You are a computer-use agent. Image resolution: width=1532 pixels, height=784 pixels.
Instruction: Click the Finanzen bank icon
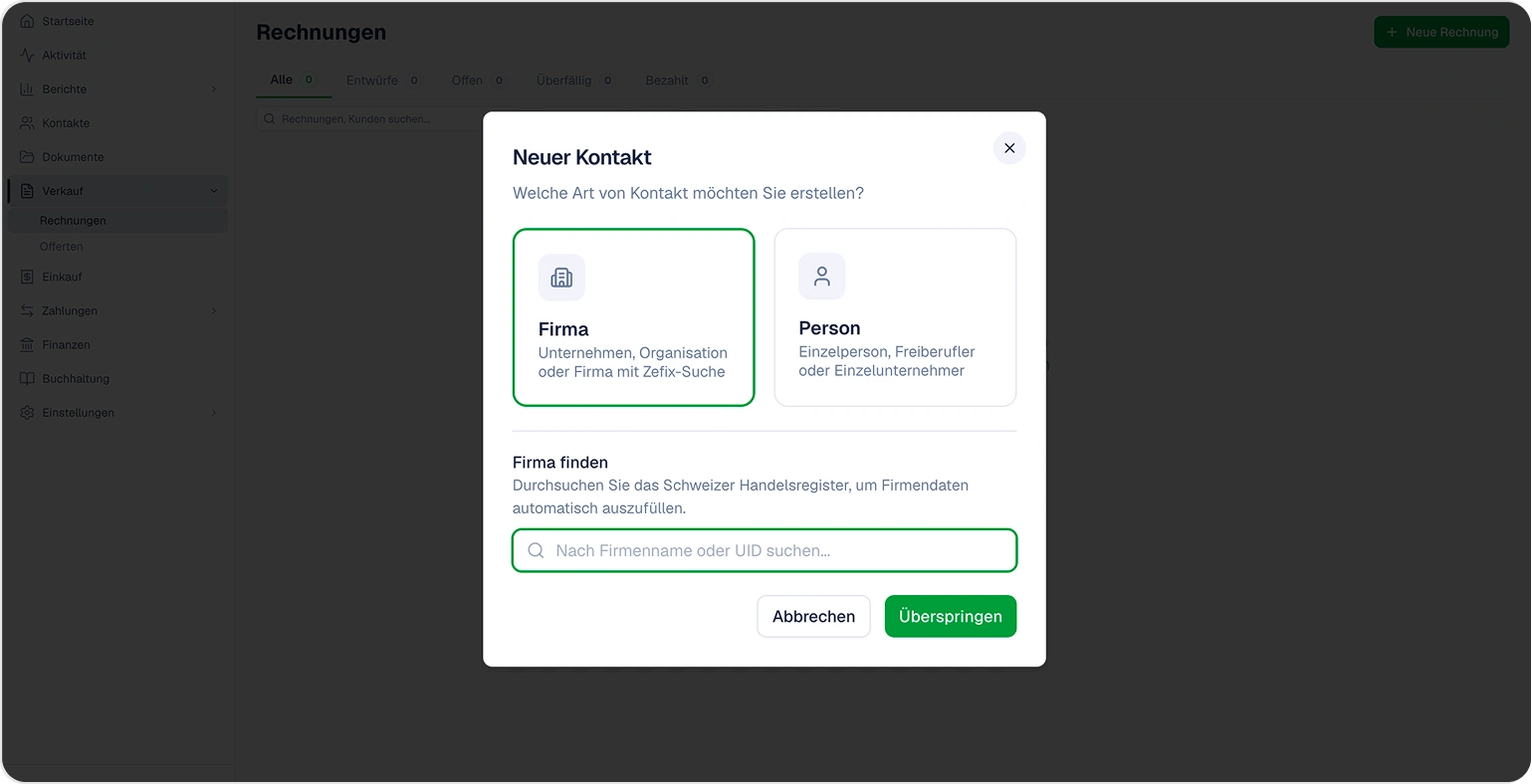tap(27, 344)
